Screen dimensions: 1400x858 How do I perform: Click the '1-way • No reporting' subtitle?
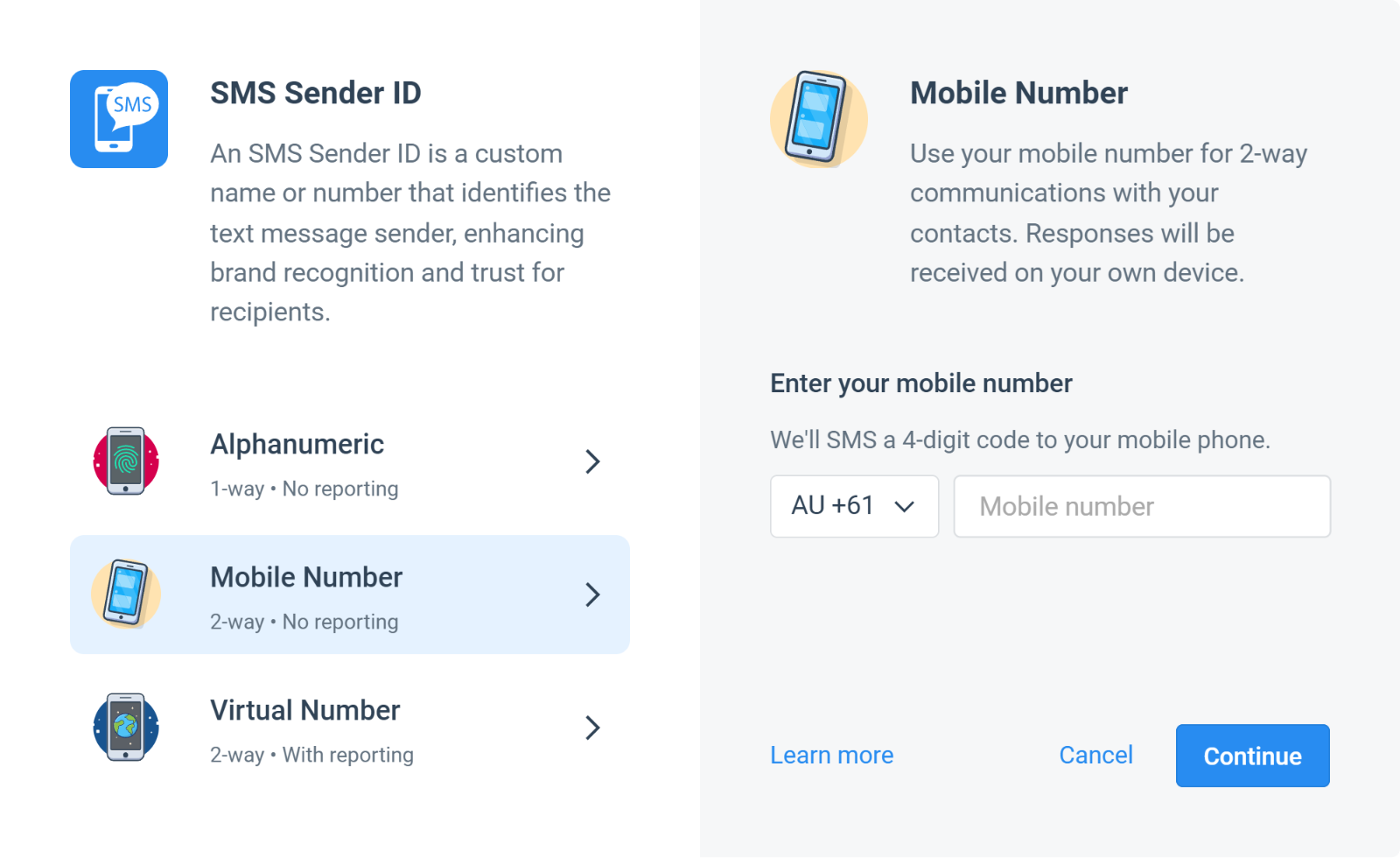304,489
